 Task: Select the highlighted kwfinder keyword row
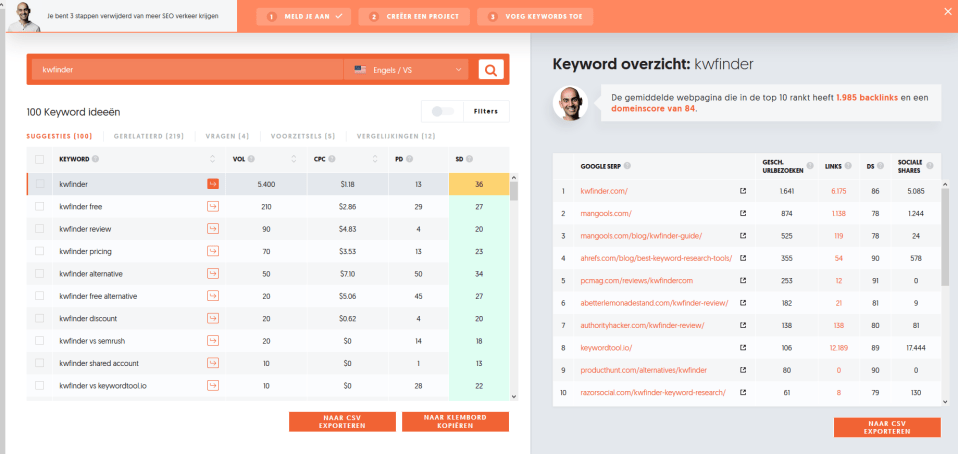click(269, 184)
